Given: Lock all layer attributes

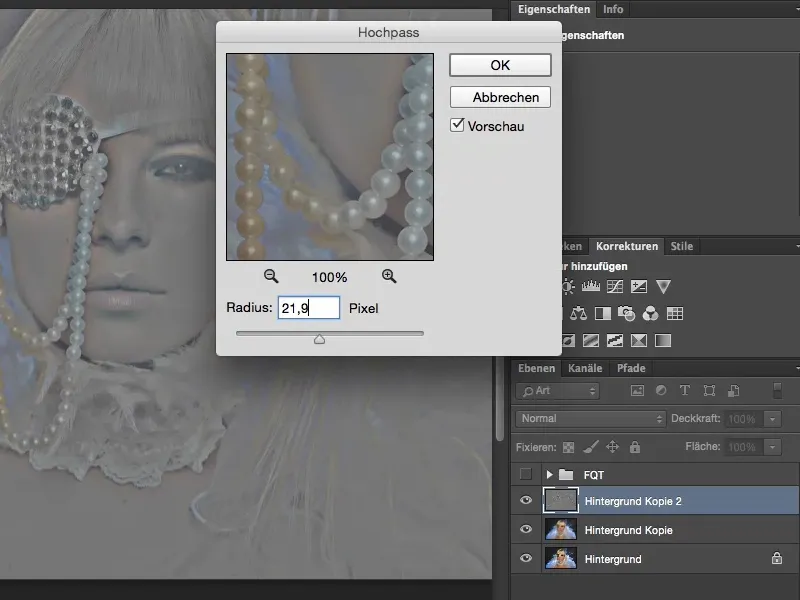Looking at the screenshot, I should (635, 447).
